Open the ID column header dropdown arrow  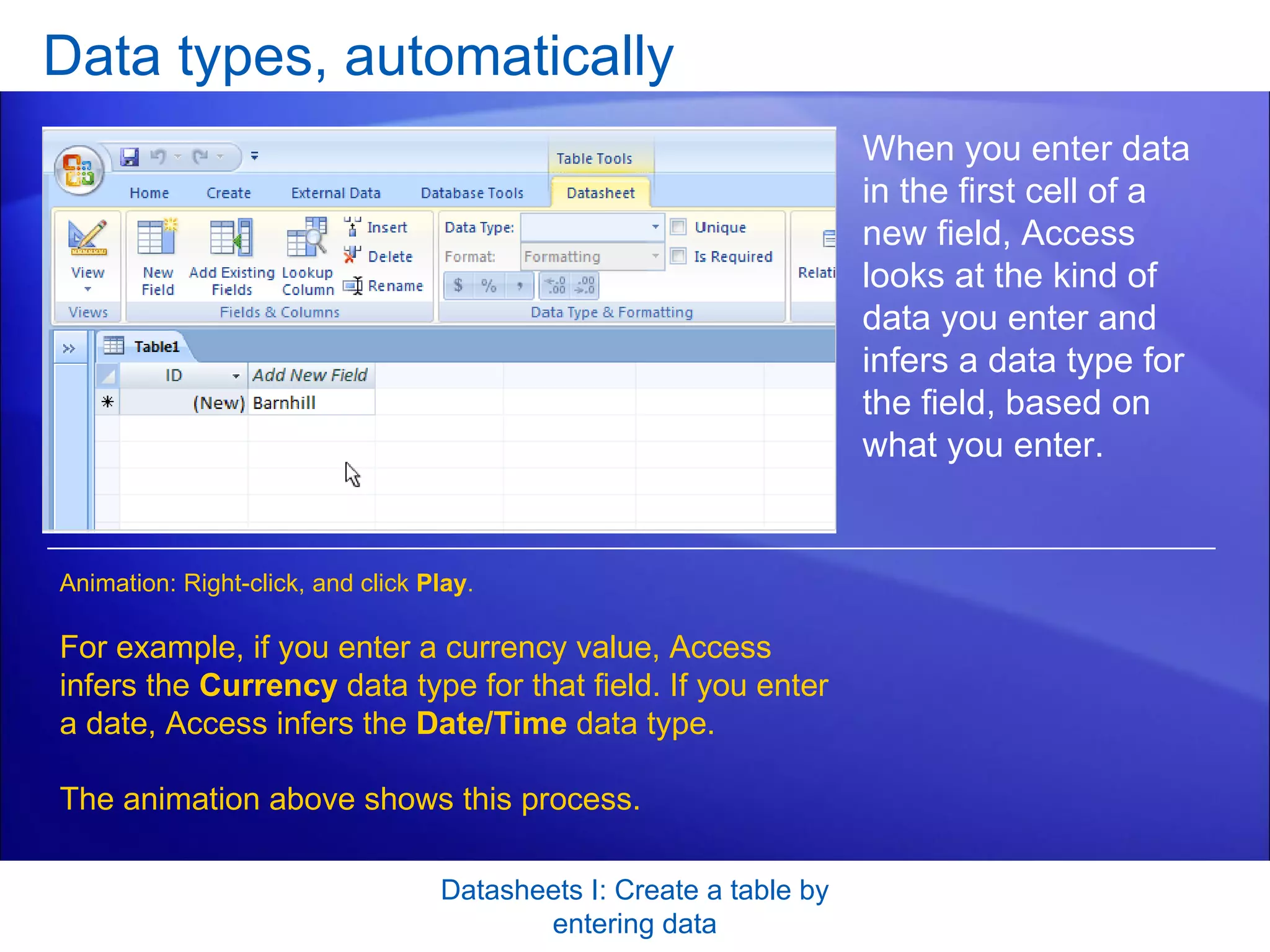236,376
